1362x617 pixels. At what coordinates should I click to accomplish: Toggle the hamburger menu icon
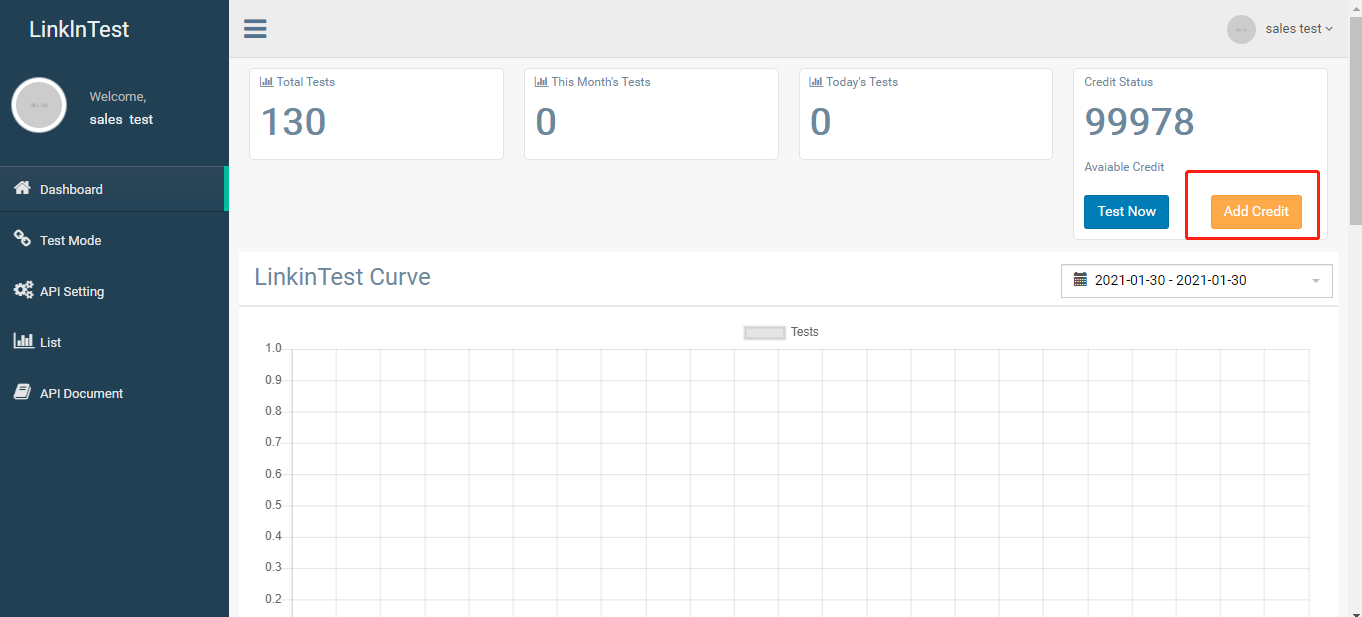pyautogui.click(x=255, y=28)
